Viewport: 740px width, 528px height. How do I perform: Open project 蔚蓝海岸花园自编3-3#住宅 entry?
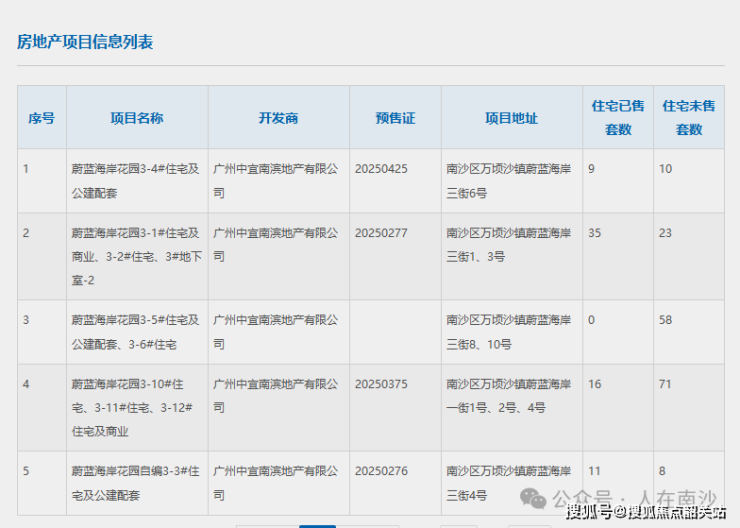pos(135,482)
